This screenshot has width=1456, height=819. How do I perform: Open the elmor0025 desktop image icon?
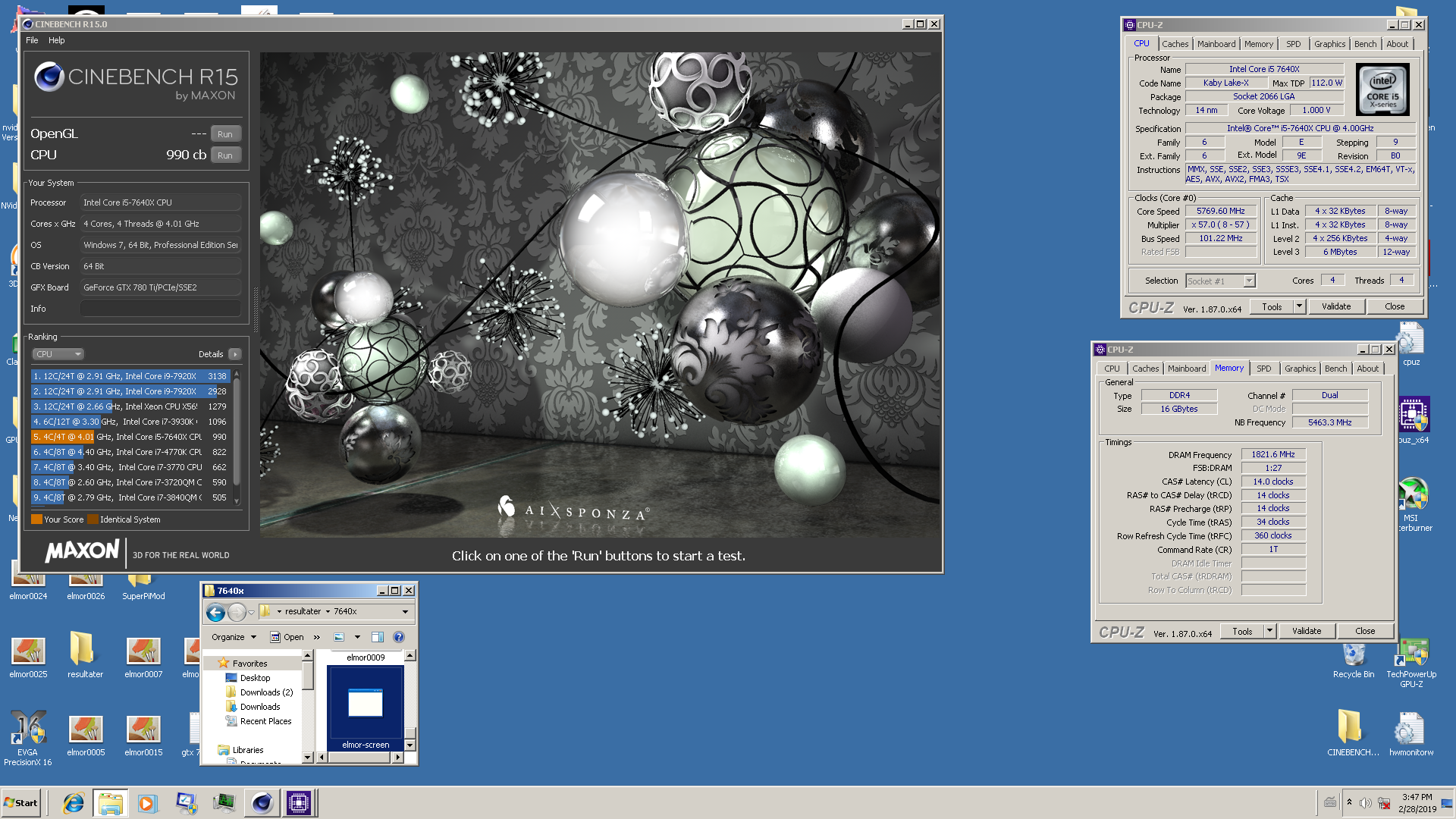[x=28, y=657]
